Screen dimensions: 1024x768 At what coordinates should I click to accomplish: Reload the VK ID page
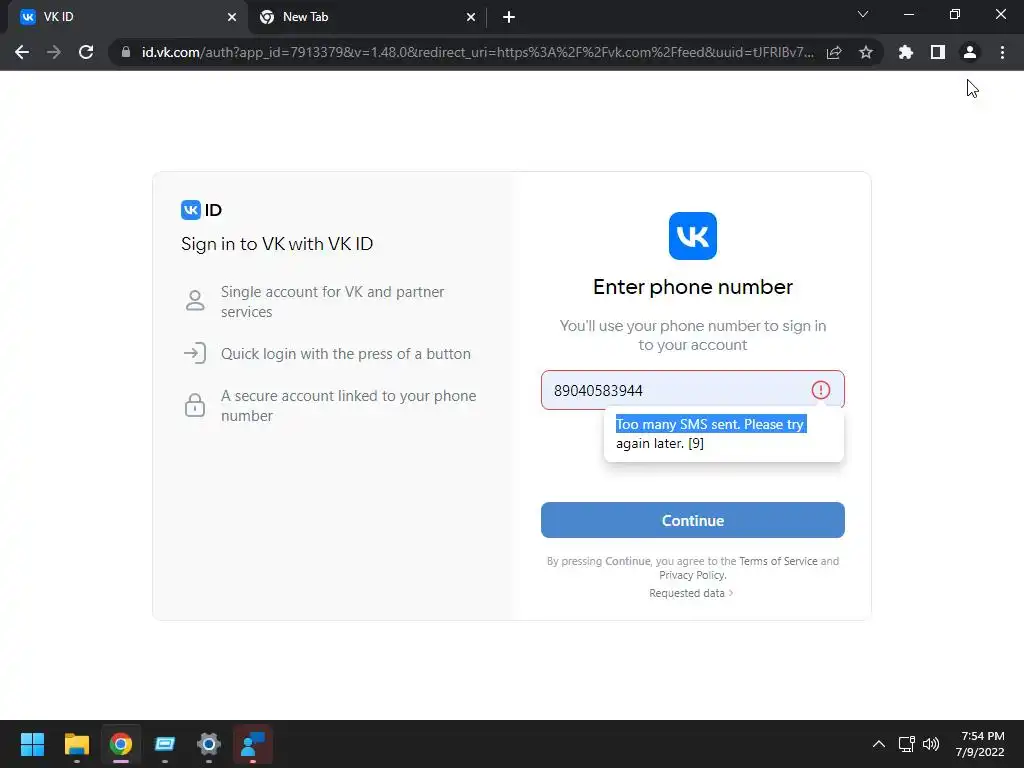click(x=86, y=52)
